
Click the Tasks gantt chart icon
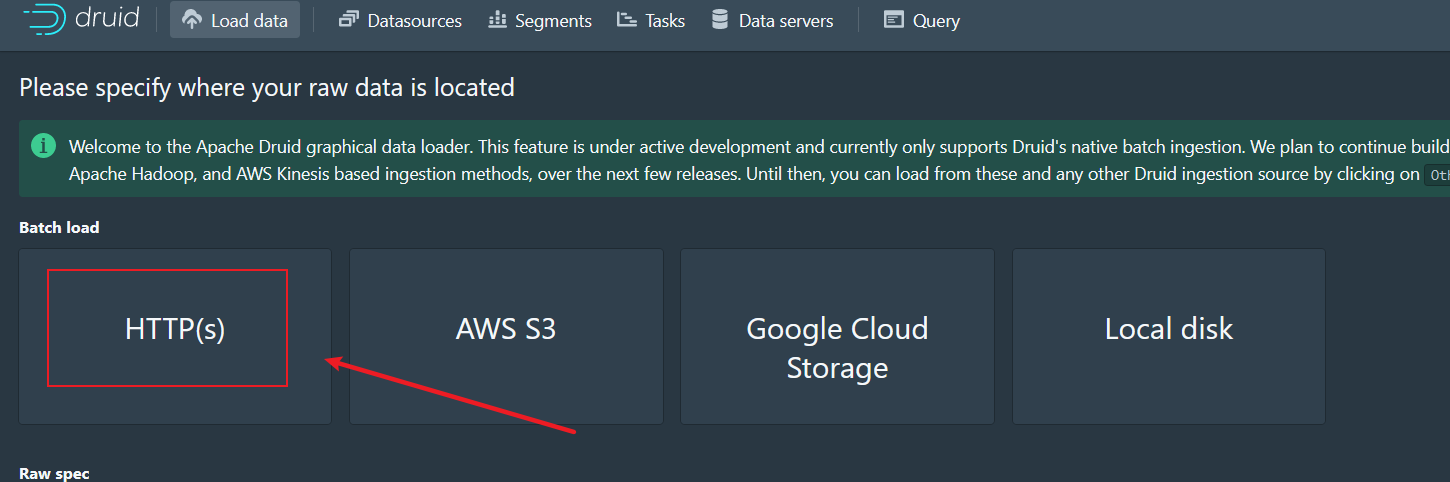click(627, 20)
